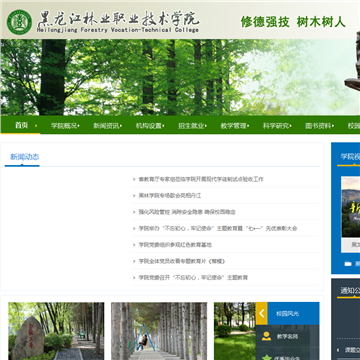Open news 学院全体党员收看专题教育片
360x360 pixels.
click(x=182, y=261)
